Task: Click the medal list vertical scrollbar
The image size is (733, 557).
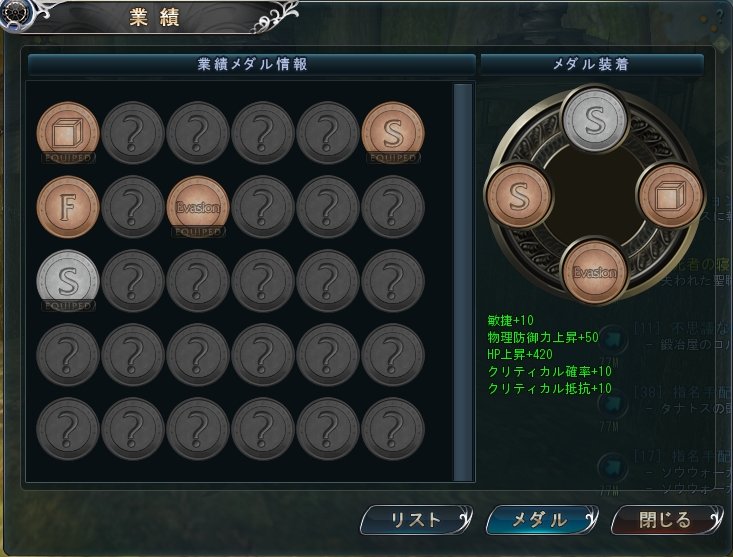Action: click(463, 282)
